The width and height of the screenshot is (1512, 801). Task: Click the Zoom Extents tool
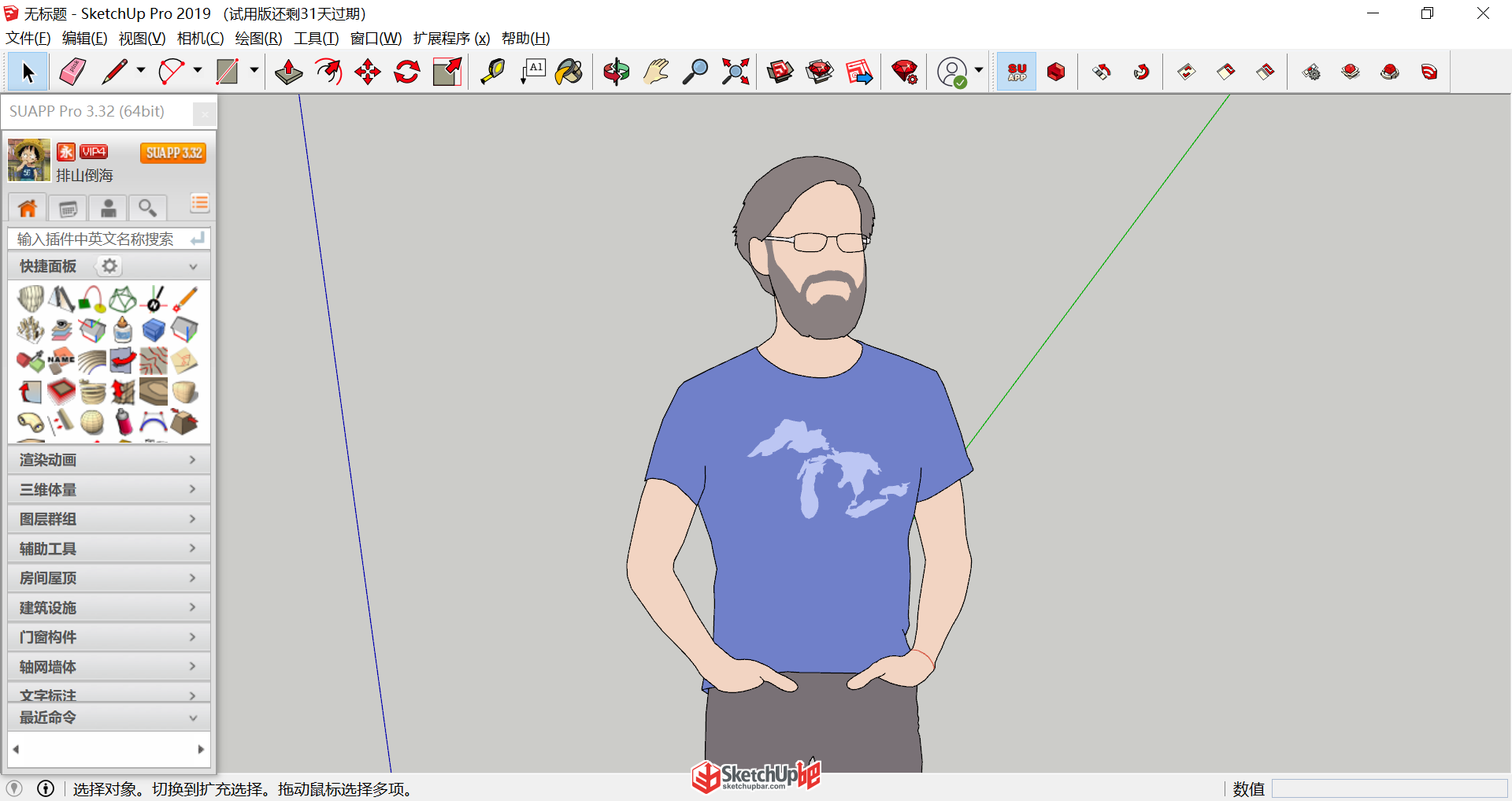[736, 72]
